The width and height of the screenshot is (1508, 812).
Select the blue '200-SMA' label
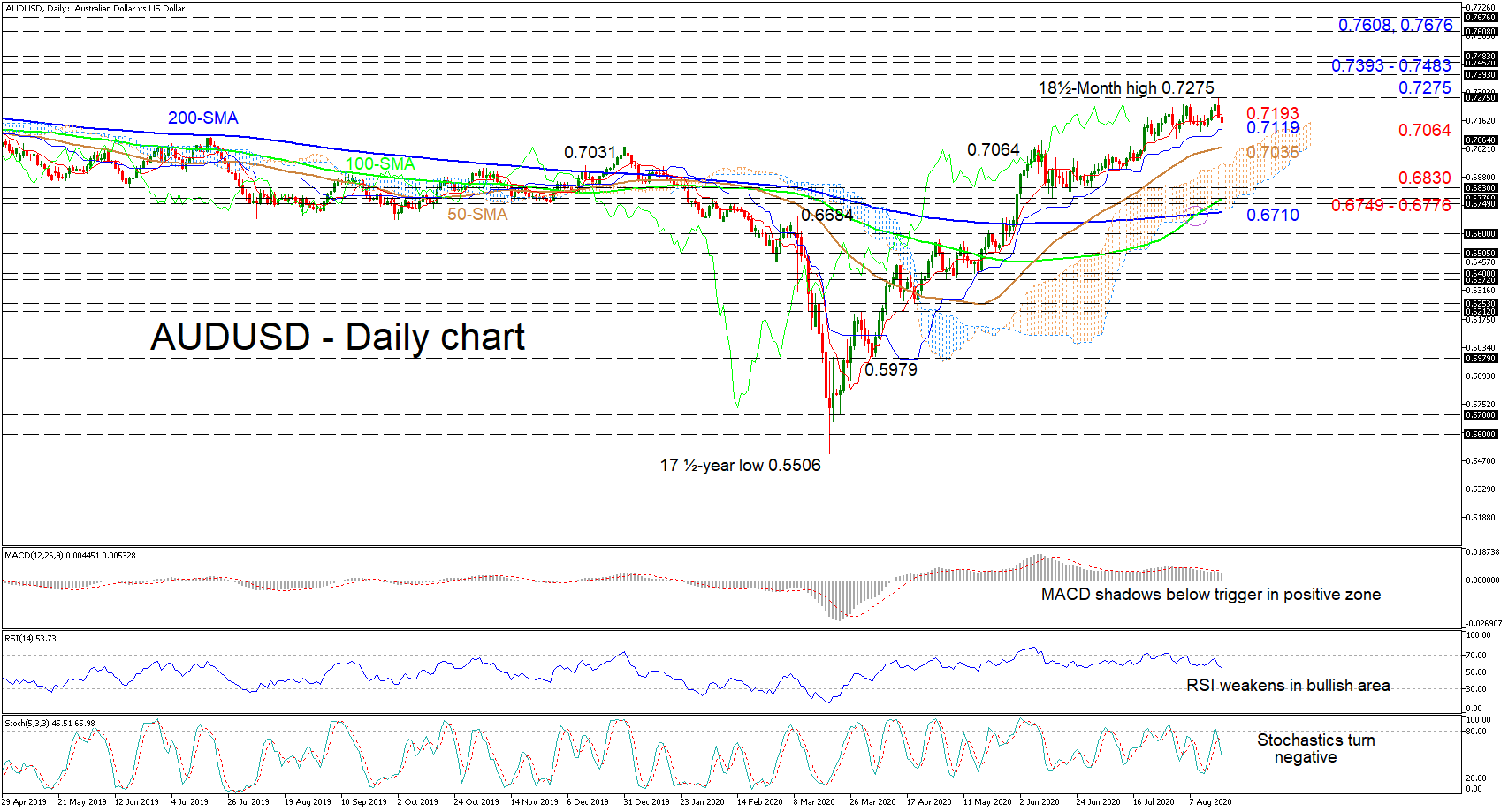[x=203, y=118]
